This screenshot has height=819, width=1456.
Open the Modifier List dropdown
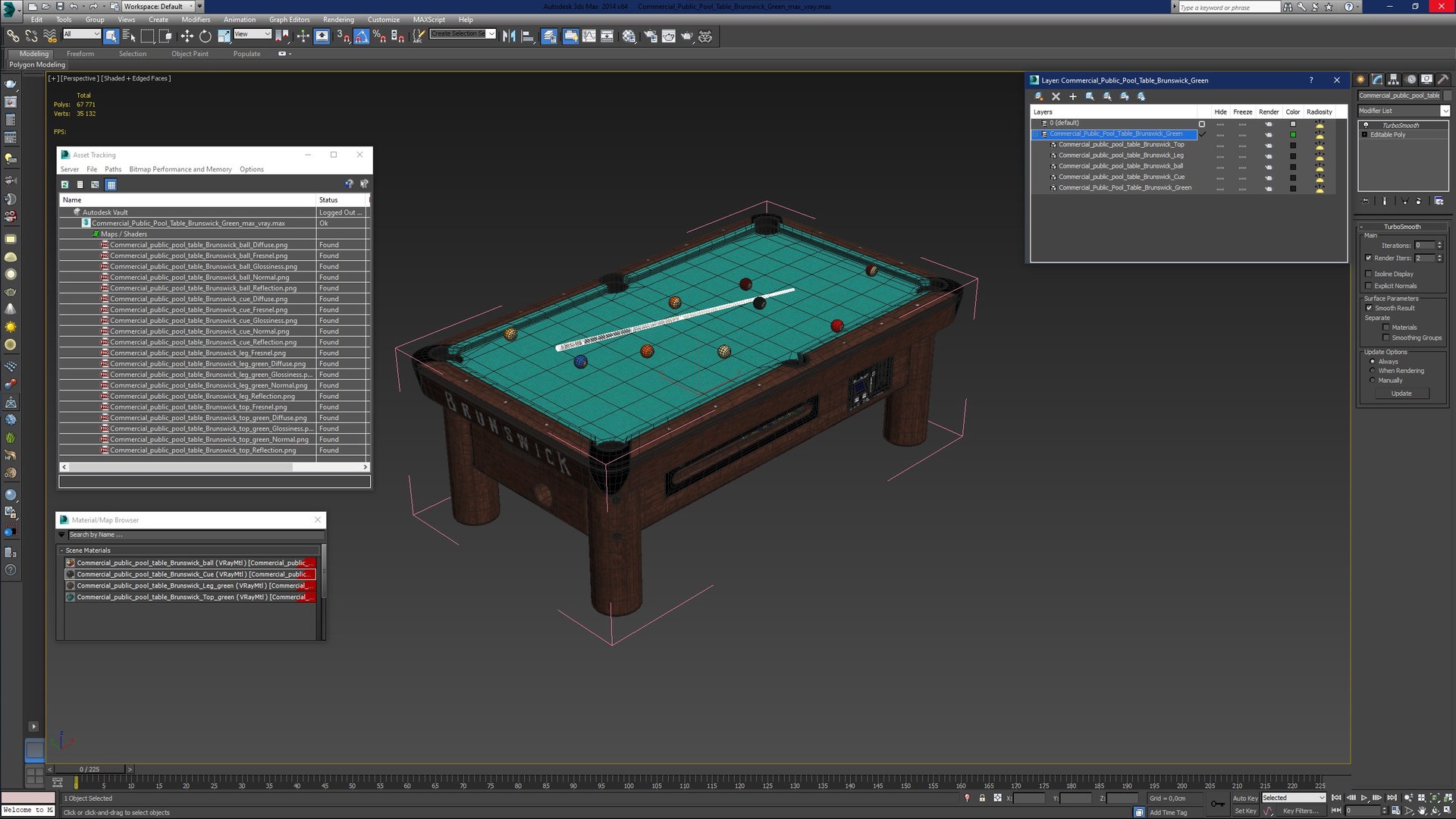[x=1445, y=111]
